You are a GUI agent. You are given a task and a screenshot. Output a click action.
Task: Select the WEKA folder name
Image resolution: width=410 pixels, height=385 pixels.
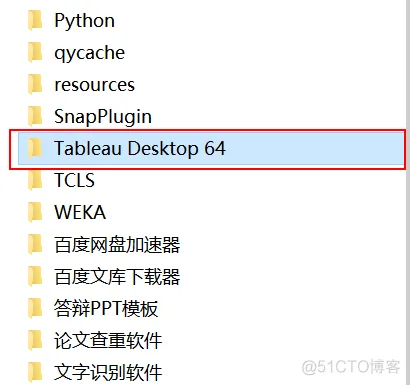click(x=80, y=212)
